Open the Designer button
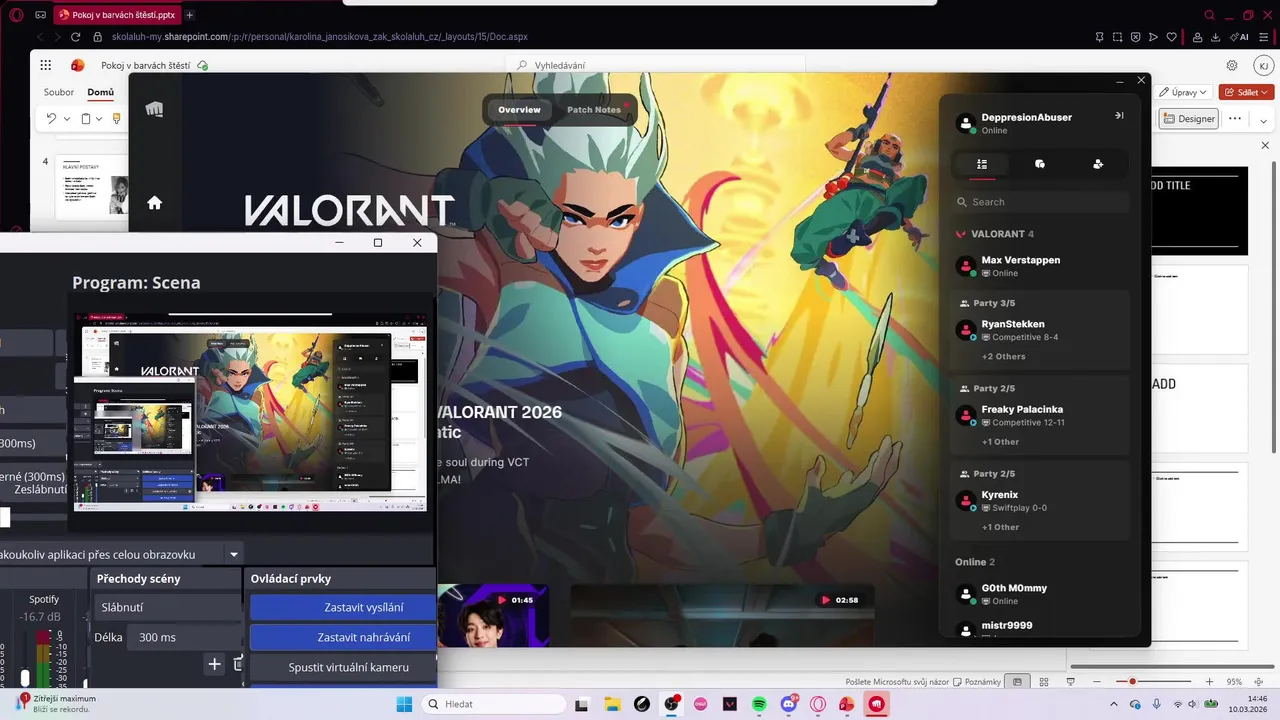The width and height of the screenshot is (1280, 720). point(1189,118)
